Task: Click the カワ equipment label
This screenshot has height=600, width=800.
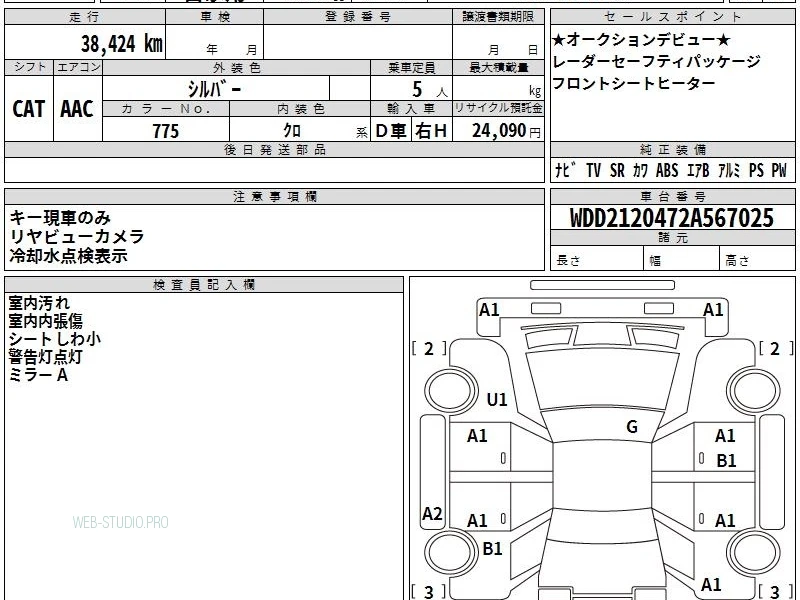Action: pos(640,170)
